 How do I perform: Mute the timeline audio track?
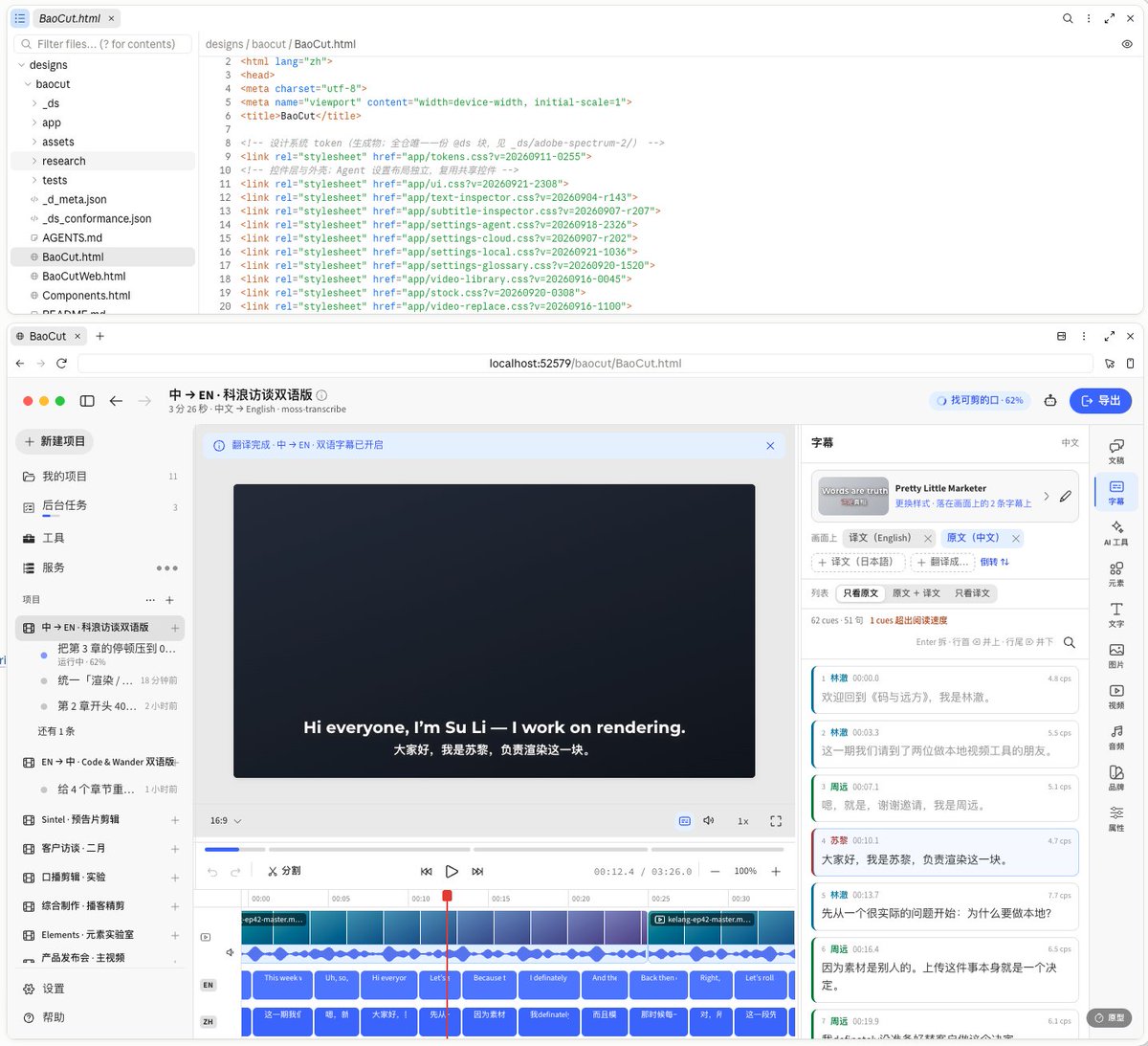(230, 952)
